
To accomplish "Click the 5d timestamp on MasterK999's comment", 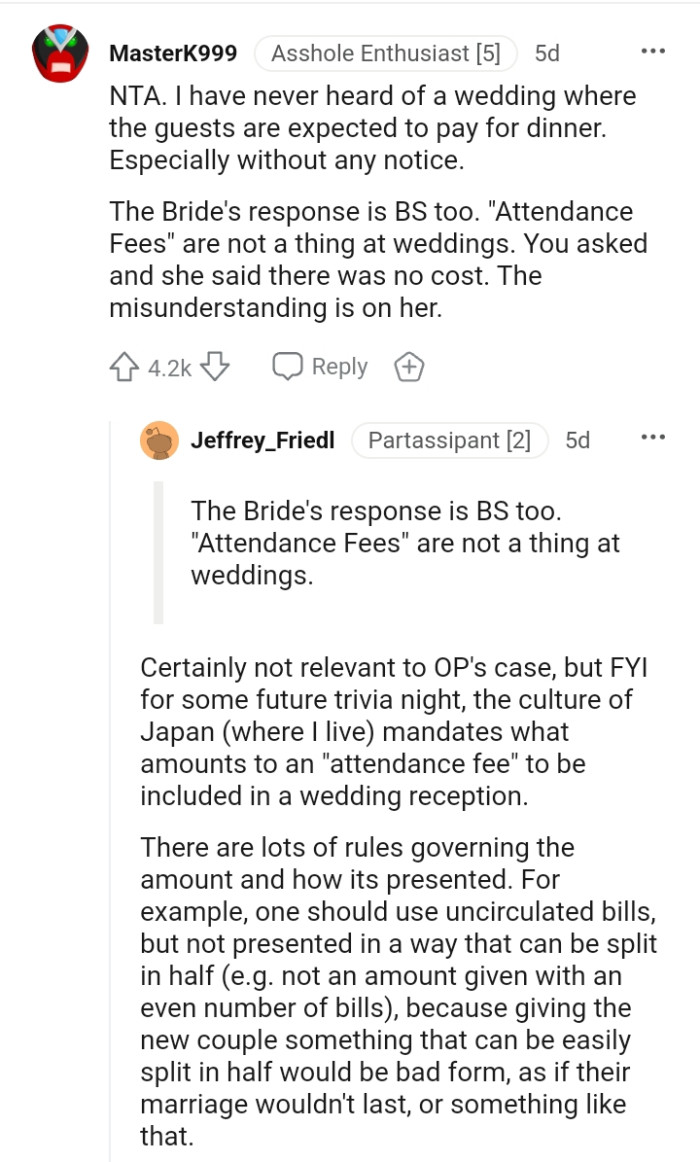I will (548, 55).
